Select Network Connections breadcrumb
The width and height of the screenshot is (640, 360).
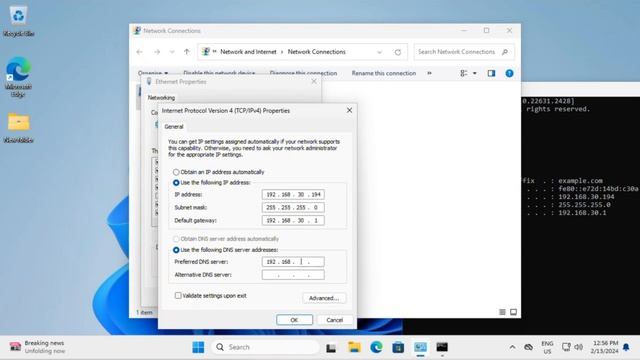pyautogui.click(x=316, y=52)
